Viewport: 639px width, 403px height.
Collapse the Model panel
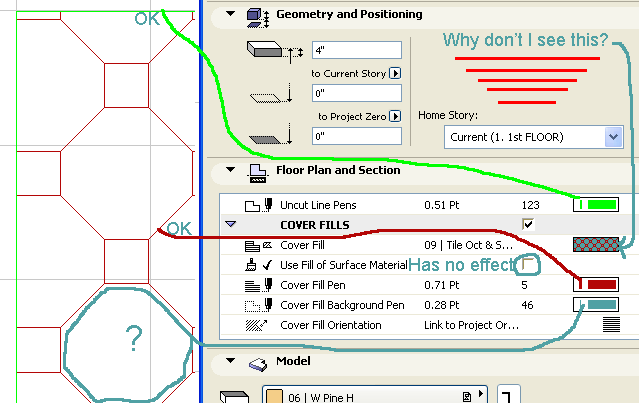point(231,360)
